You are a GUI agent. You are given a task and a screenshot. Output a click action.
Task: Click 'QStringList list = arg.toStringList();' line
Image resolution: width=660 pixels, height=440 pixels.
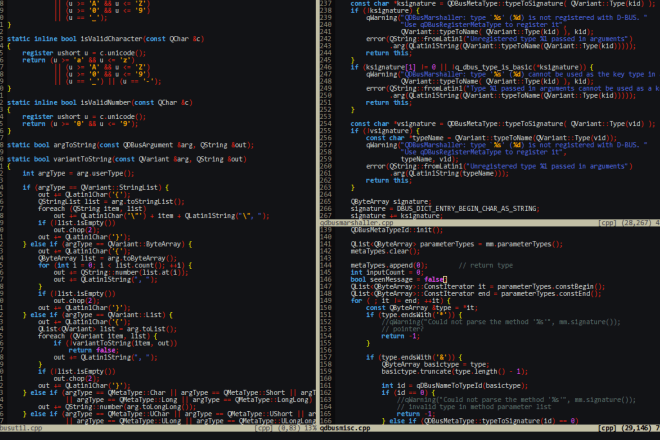[x=111, y=202]
